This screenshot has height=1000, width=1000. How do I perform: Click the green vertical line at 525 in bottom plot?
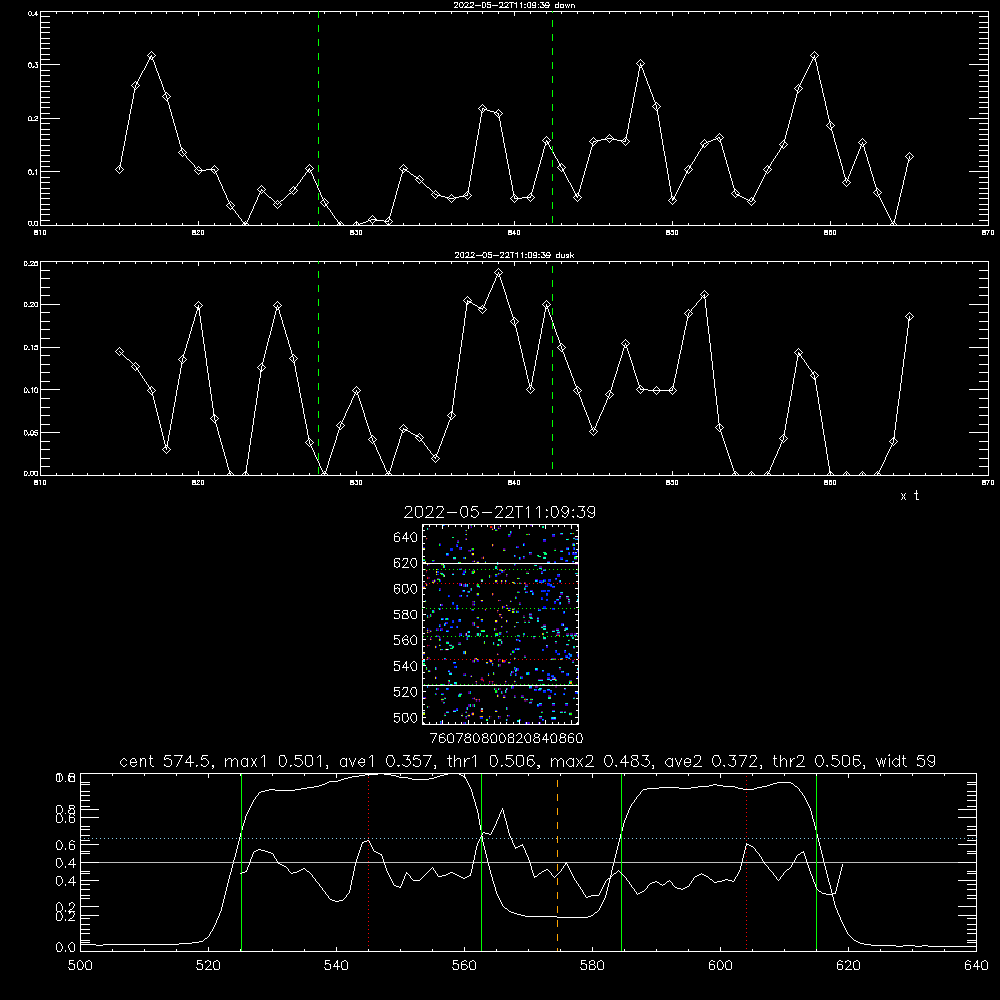tap(241, 862)
